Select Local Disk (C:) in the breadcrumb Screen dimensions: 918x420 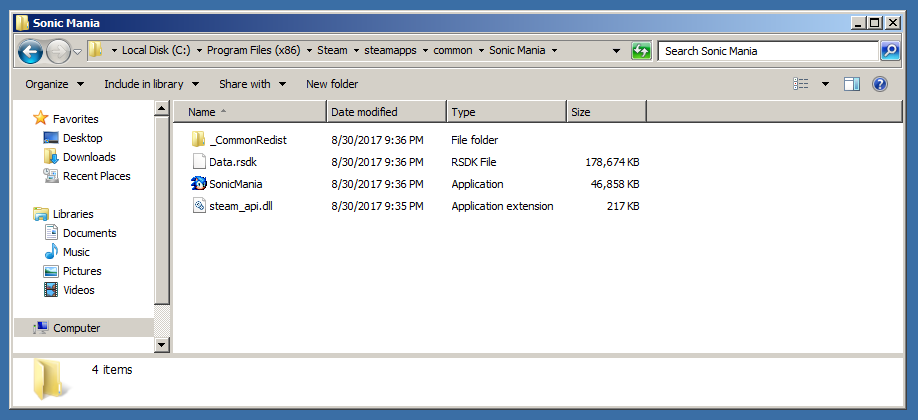coord(156,50)
